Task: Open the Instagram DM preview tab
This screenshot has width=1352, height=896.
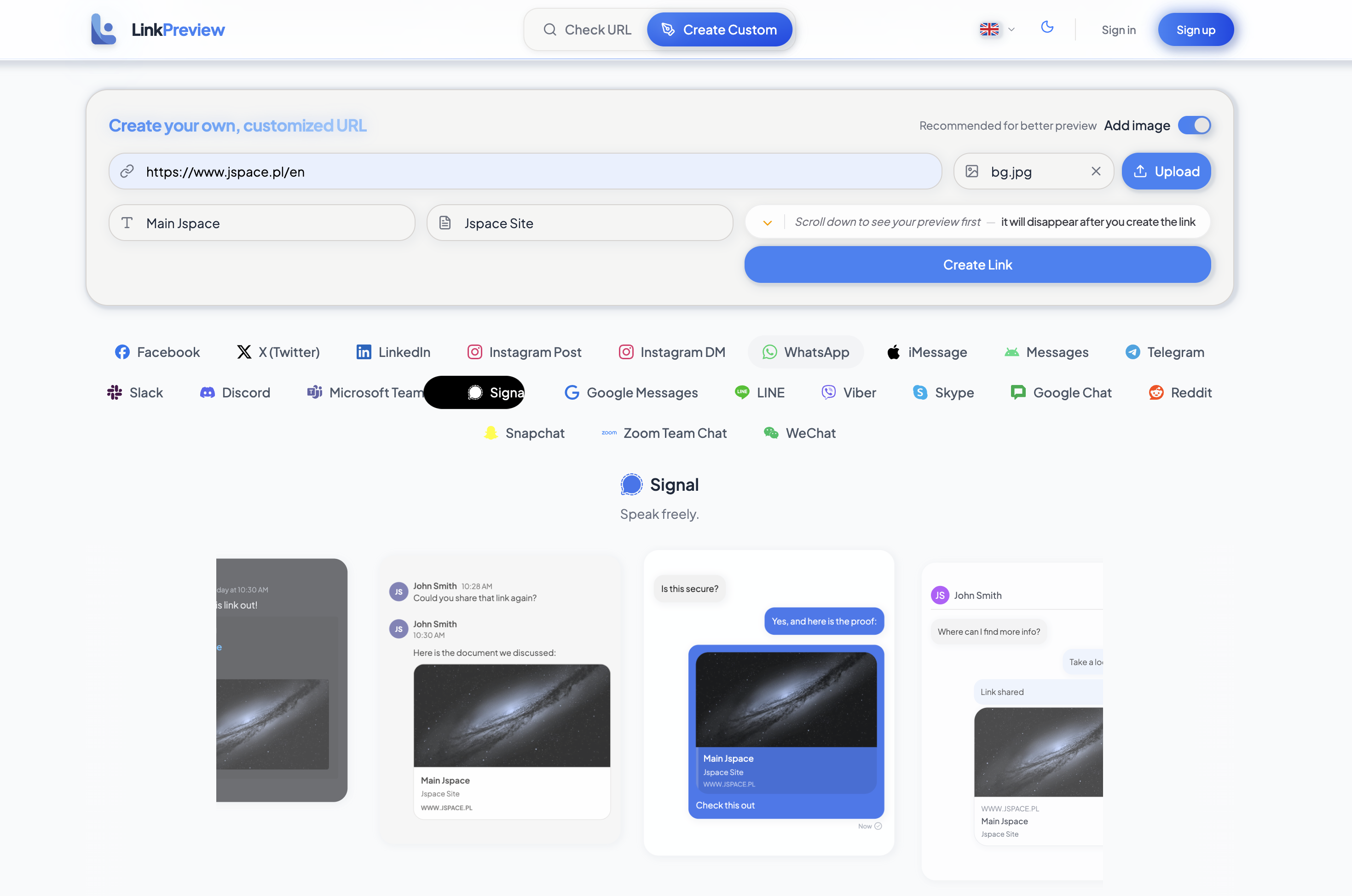Action: [x=672, y=352]
